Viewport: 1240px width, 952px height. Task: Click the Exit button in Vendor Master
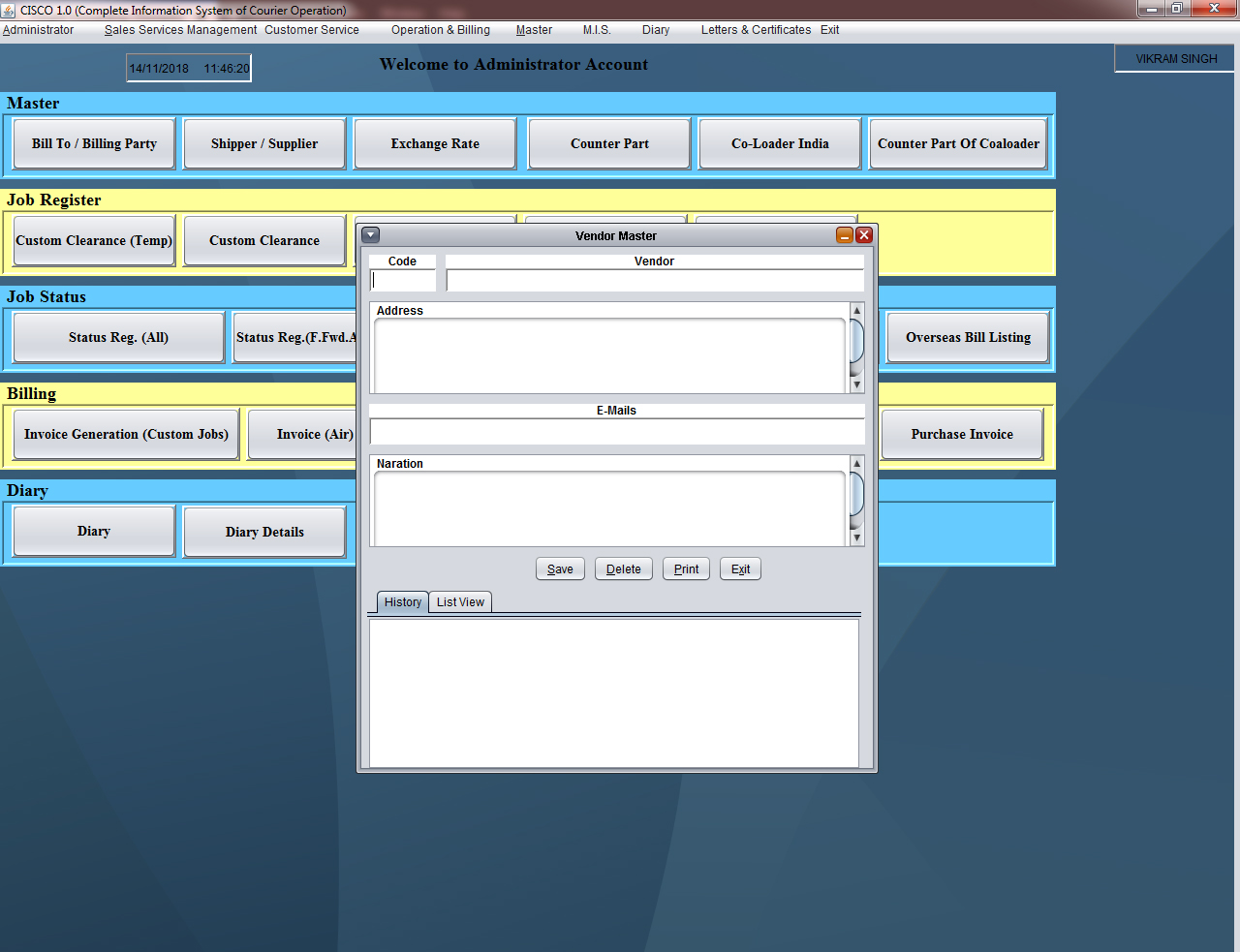click(x=741, y=568)
